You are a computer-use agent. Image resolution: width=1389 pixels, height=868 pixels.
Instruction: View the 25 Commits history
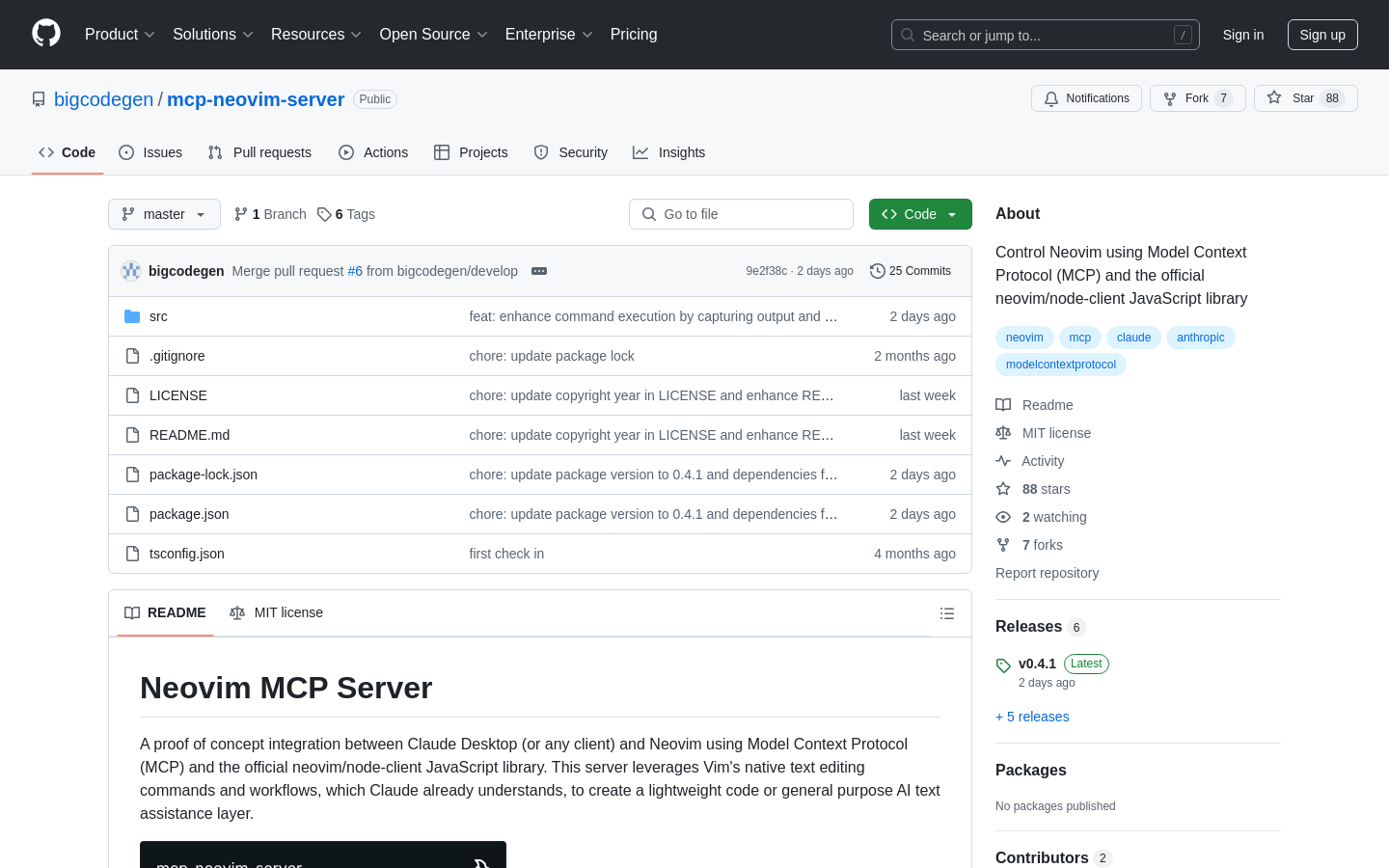(911, 271)
